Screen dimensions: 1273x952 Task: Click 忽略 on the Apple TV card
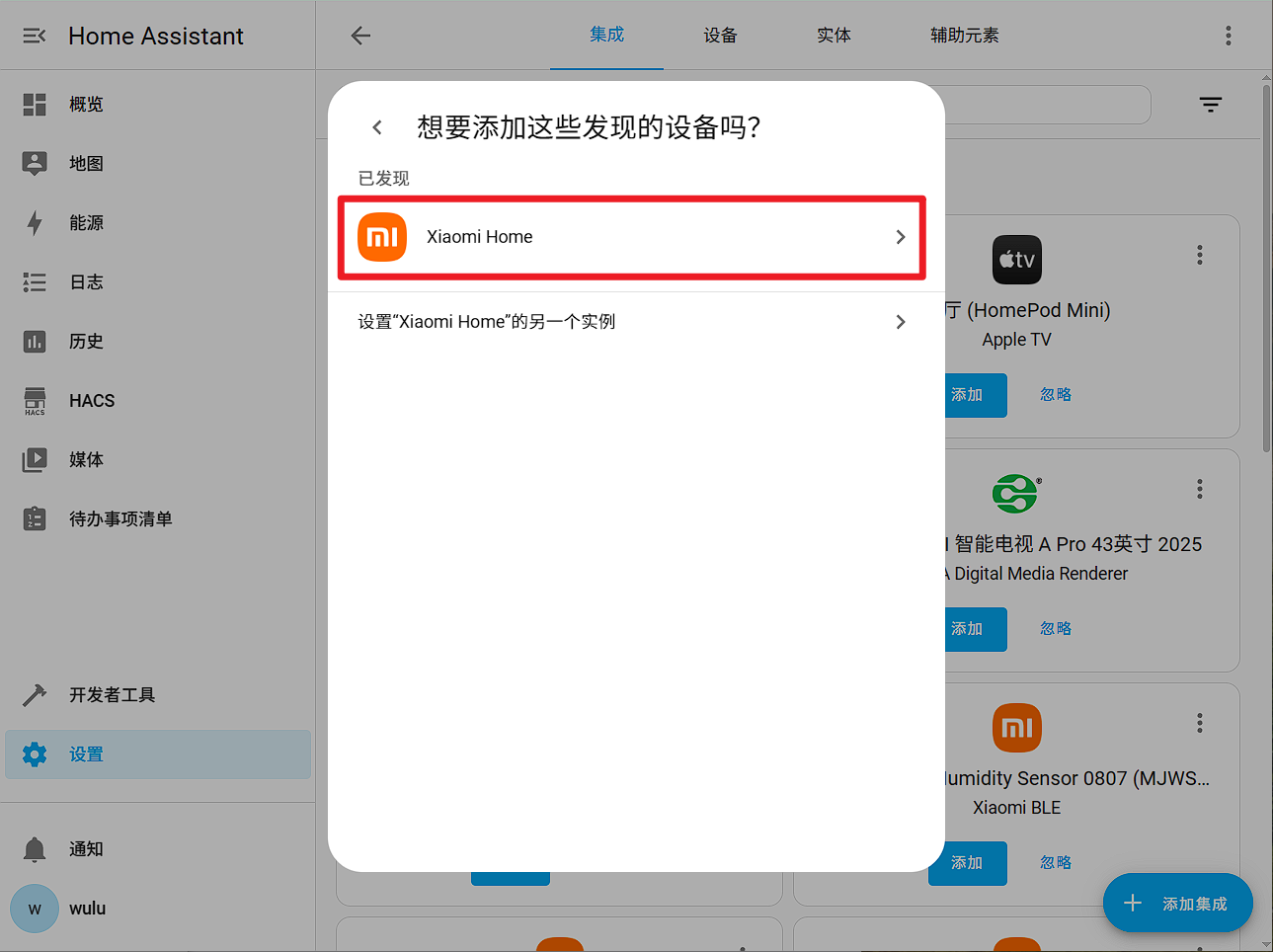click(x=1056, y=395)
